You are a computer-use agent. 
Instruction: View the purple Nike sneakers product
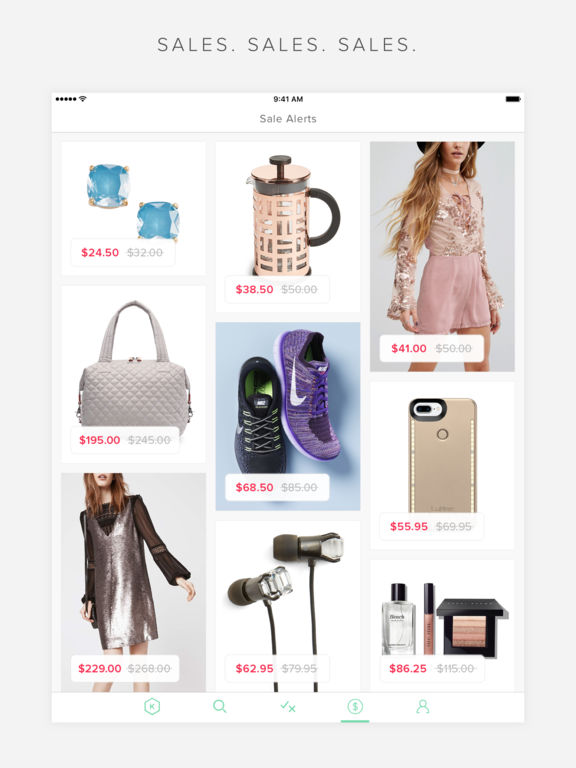pos(288,416)
